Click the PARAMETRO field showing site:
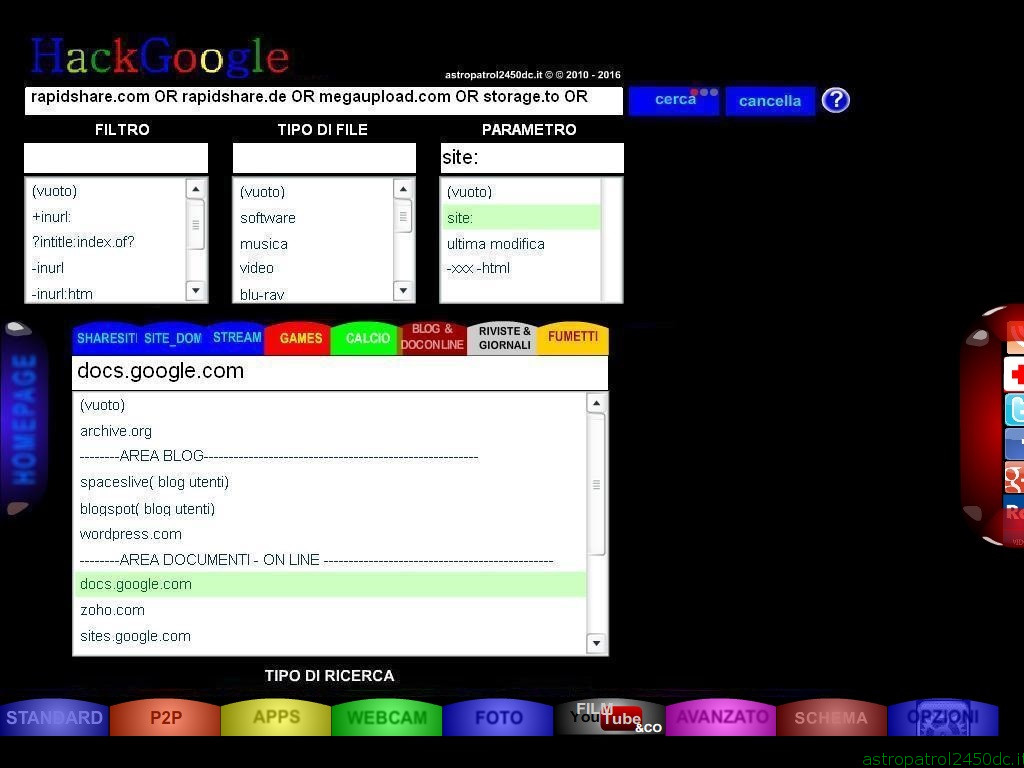1024x768 pixels. (x=532, y=158)
